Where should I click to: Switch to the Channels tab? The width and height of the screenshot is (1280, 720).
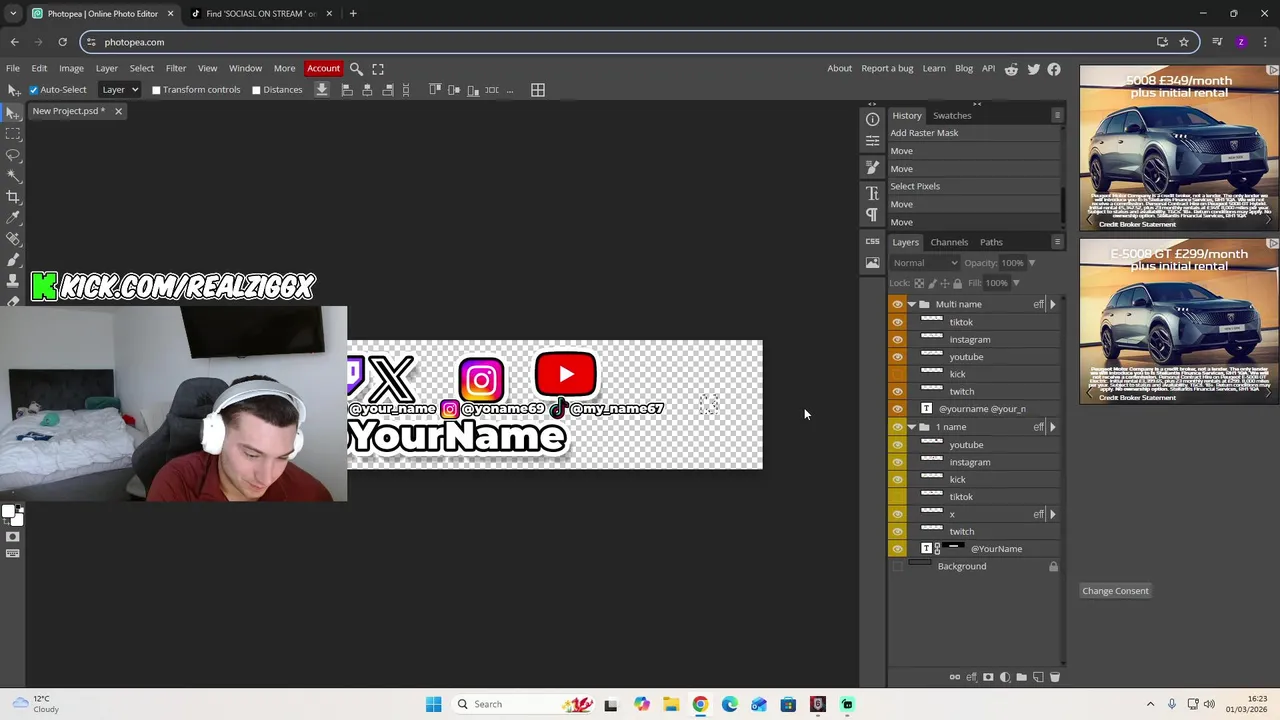coord(949,242)
